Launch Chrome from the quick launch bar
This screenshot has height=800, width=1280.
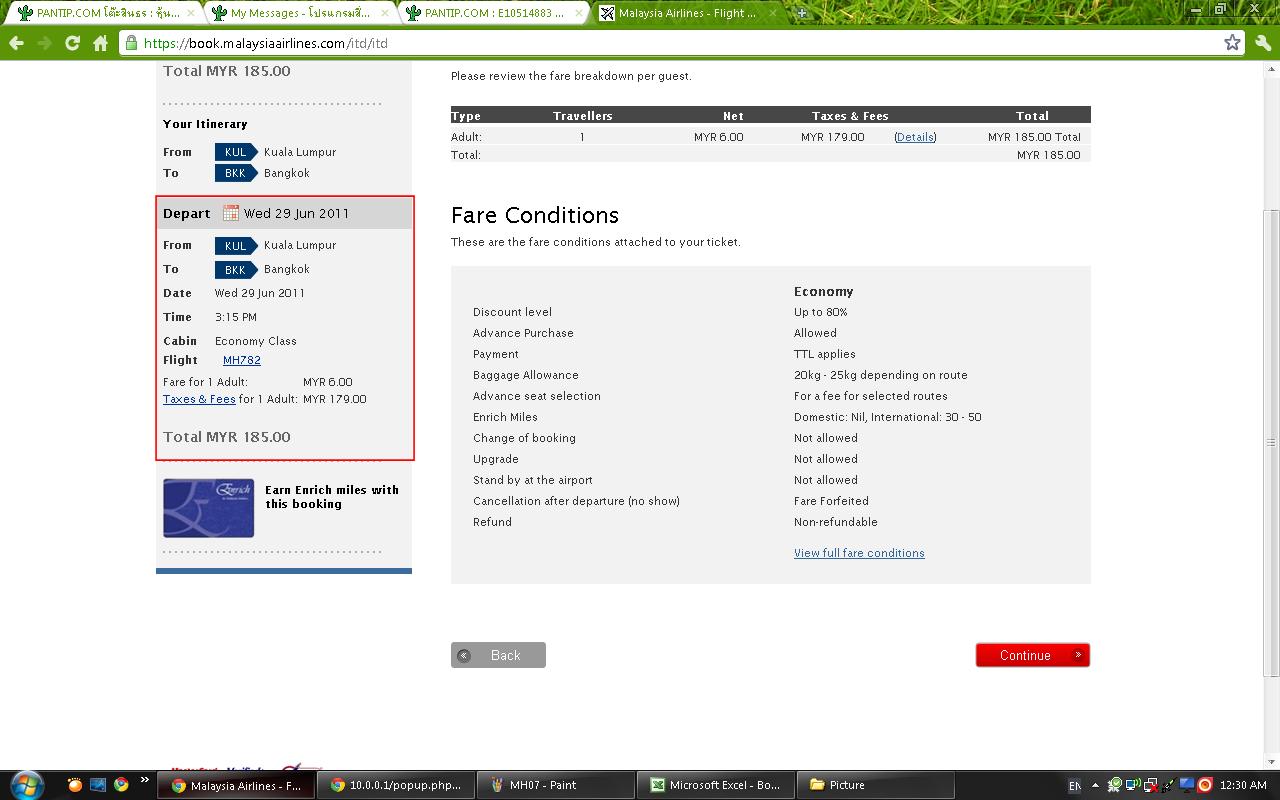click(x=121, y=785)
